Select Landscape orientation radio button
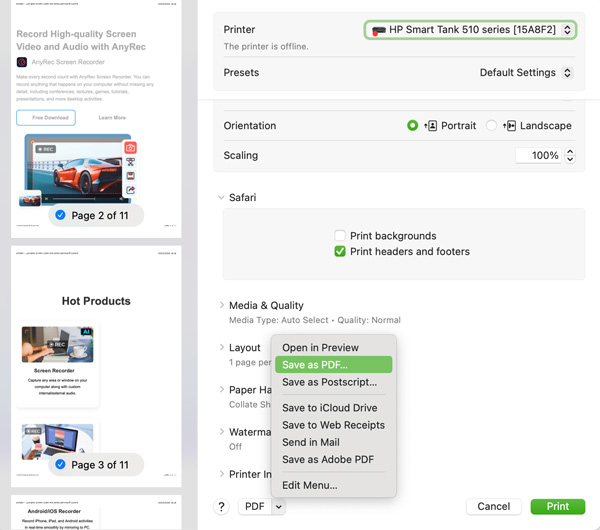This screenshot has width=600, height=530. pos(491,126)
